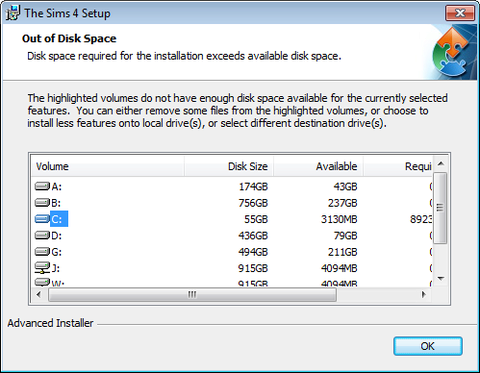Click the B: drive icon
The width and height of the screenshot is (480, 373).
click(42, 202)
